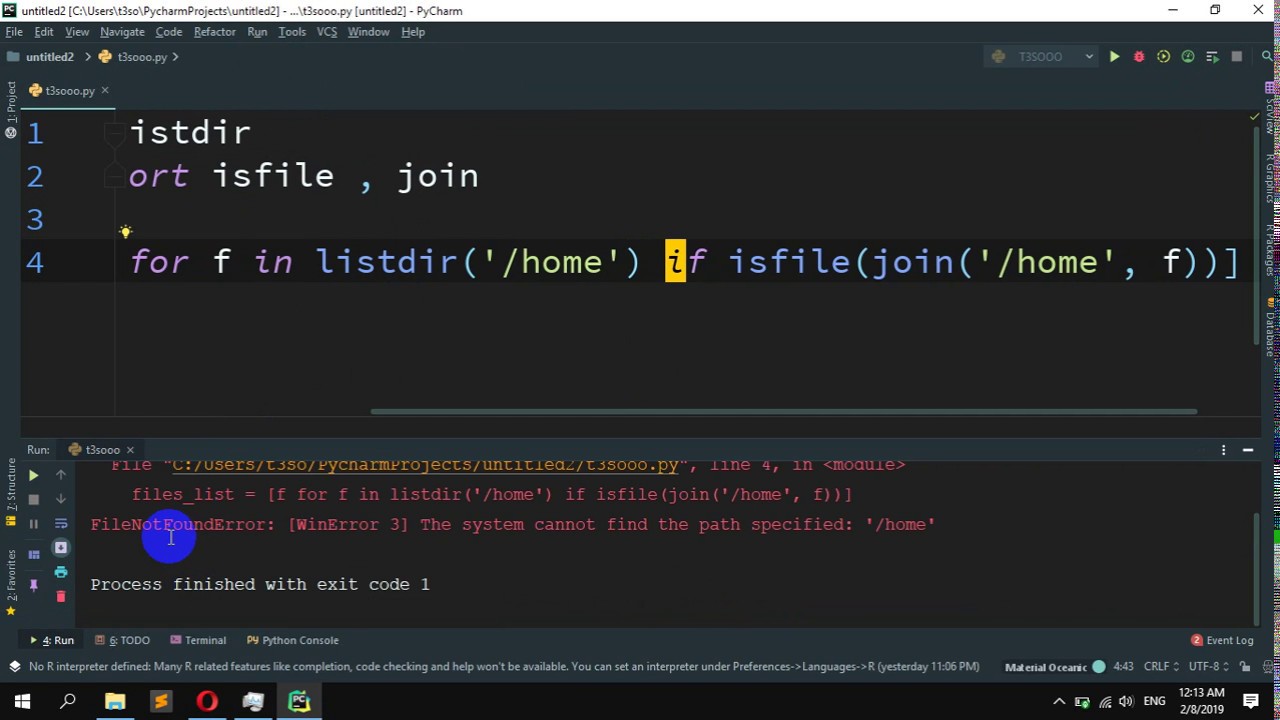Run the T3SOOO configuration
The height and width of the screenshot is (720, 1280).
(1114, 57)
